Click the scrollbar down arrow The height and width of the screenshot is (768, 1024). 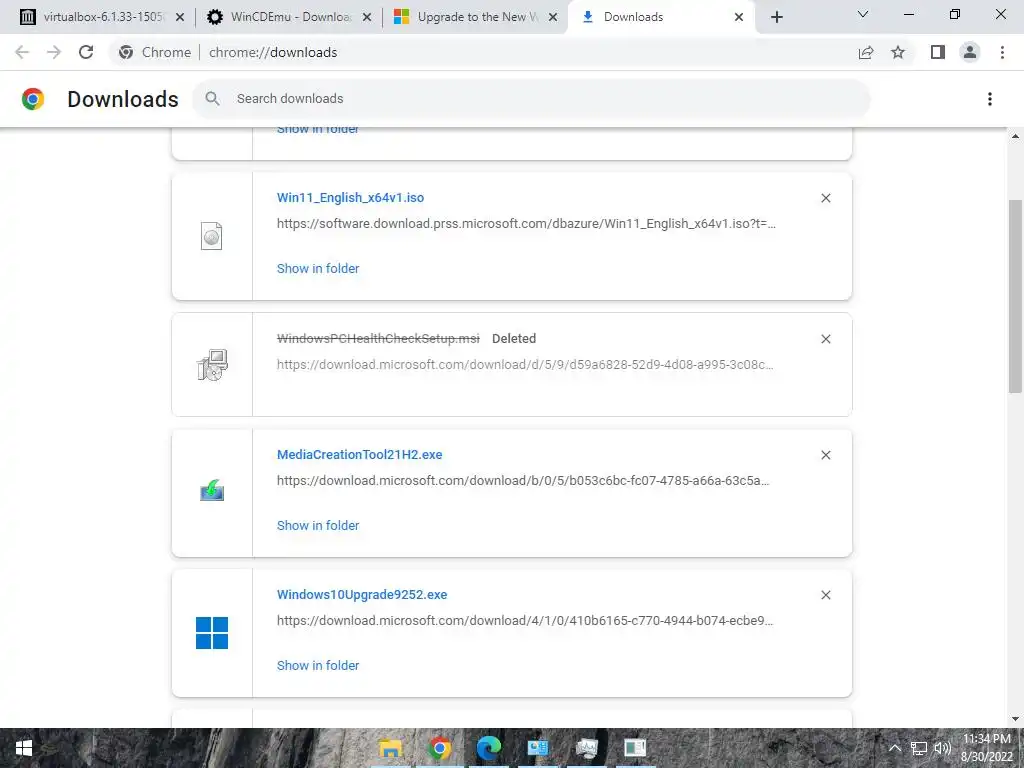[x=1015, y=719]
